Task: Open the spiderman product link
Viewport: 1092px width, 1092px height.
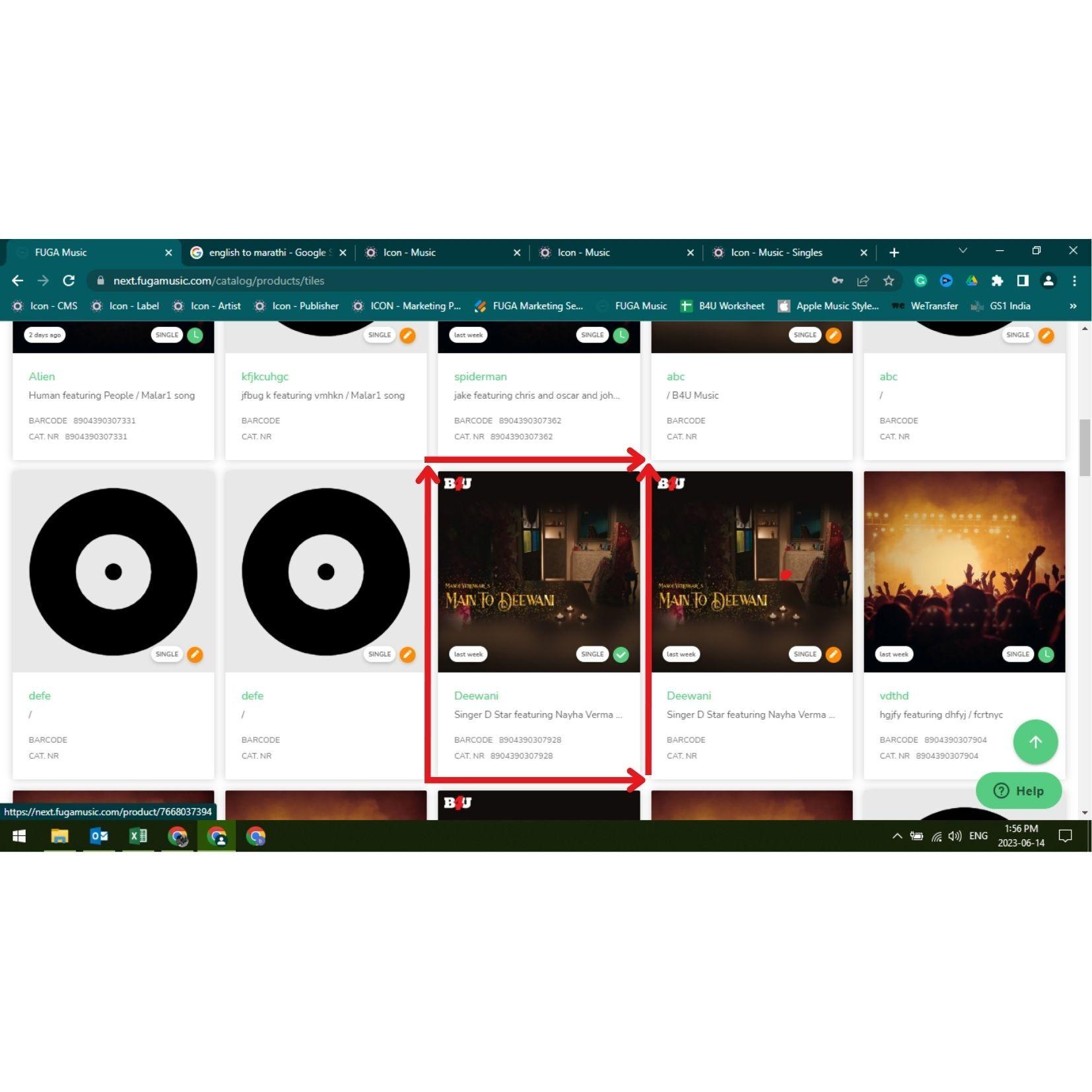Action: point(480,376)
